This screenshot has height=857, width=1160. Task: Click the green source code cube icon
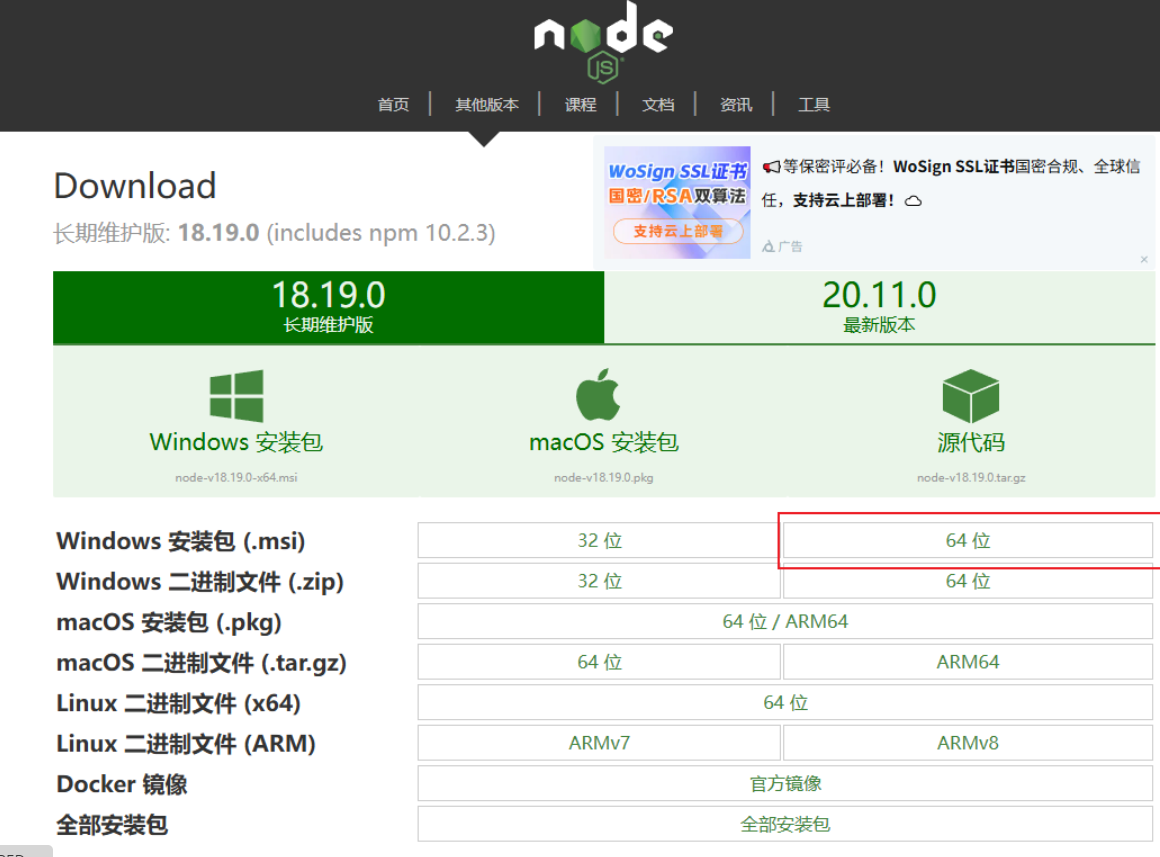point(971,396)
